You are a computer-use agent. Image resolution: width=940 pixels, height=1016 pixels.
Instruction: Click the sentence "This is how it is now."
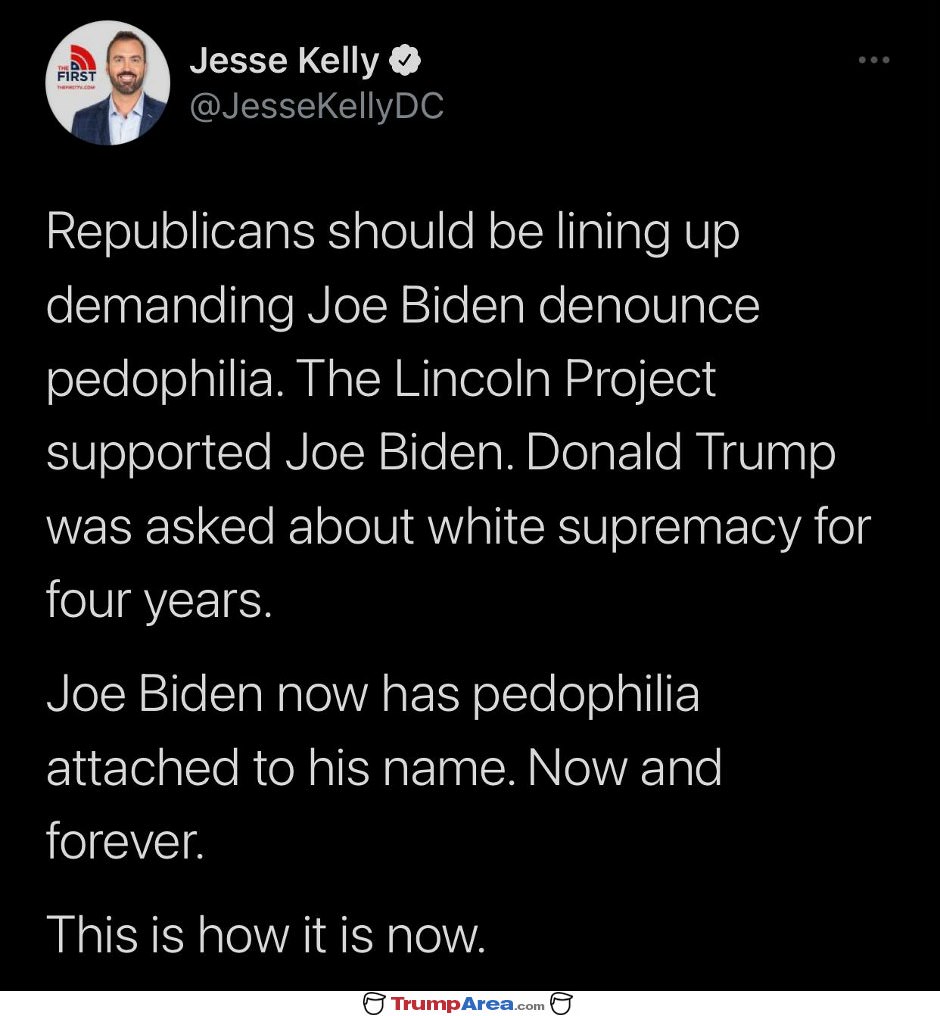[266, 935]
